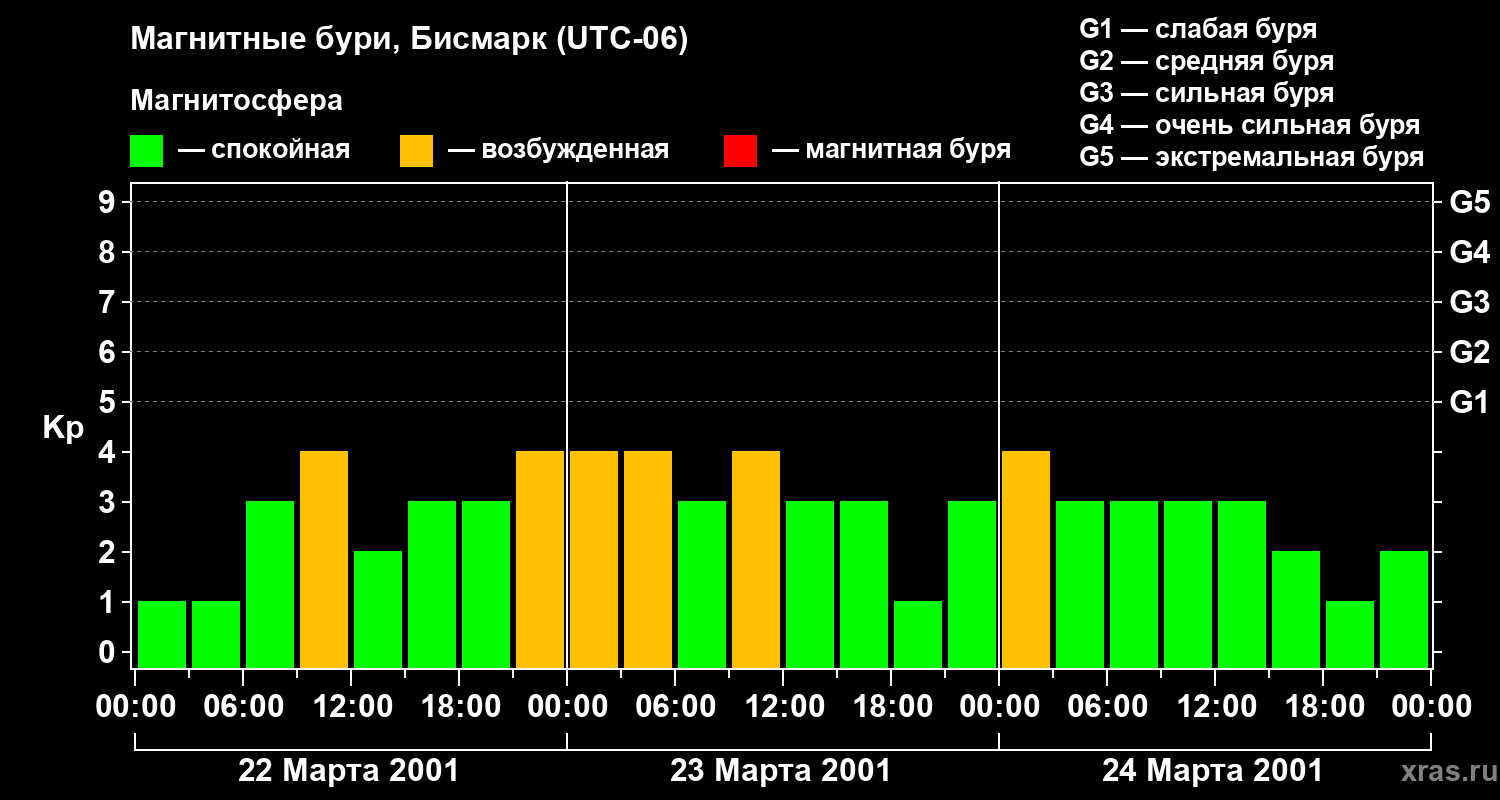Viewport: 1500px width, 800px height.
Task: Click the '18:00' time label for 23 March
Action: [891, 707]
